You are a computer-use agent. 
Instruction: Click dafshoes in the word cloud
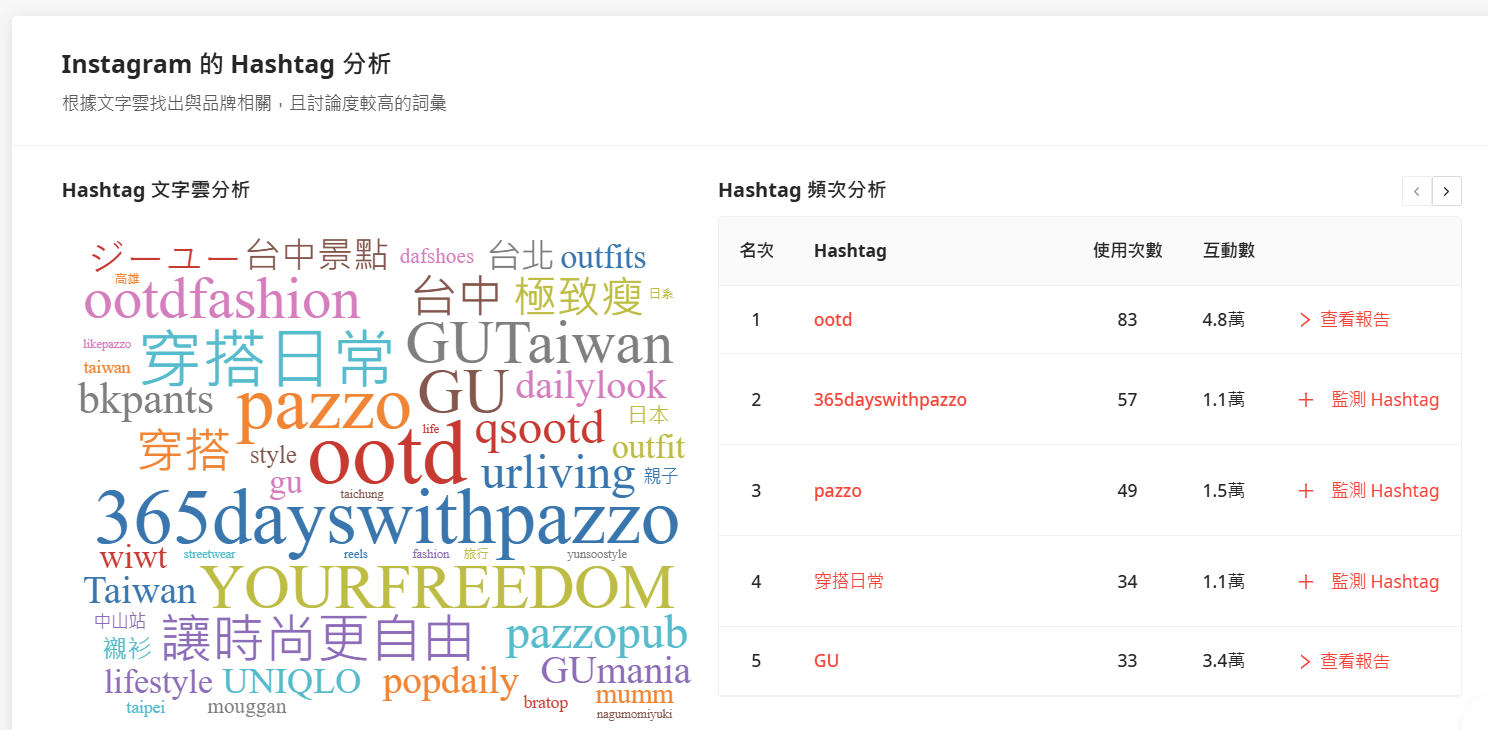[437, 256]
